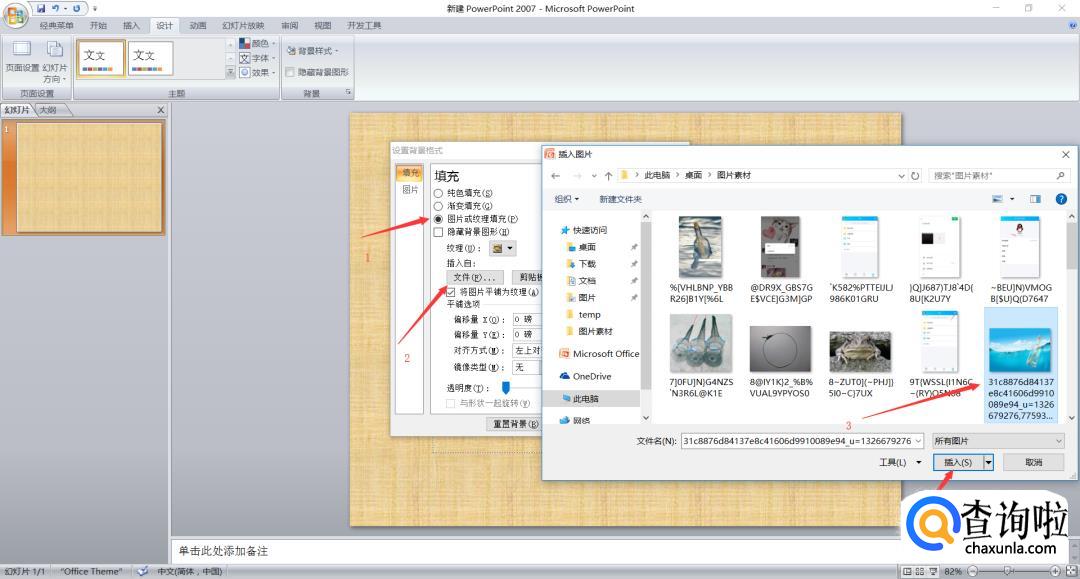The height and width of the screenshot is (579, 1080).
Task: Switch to the 开发工具 ribbon tab
Action: 364,25
